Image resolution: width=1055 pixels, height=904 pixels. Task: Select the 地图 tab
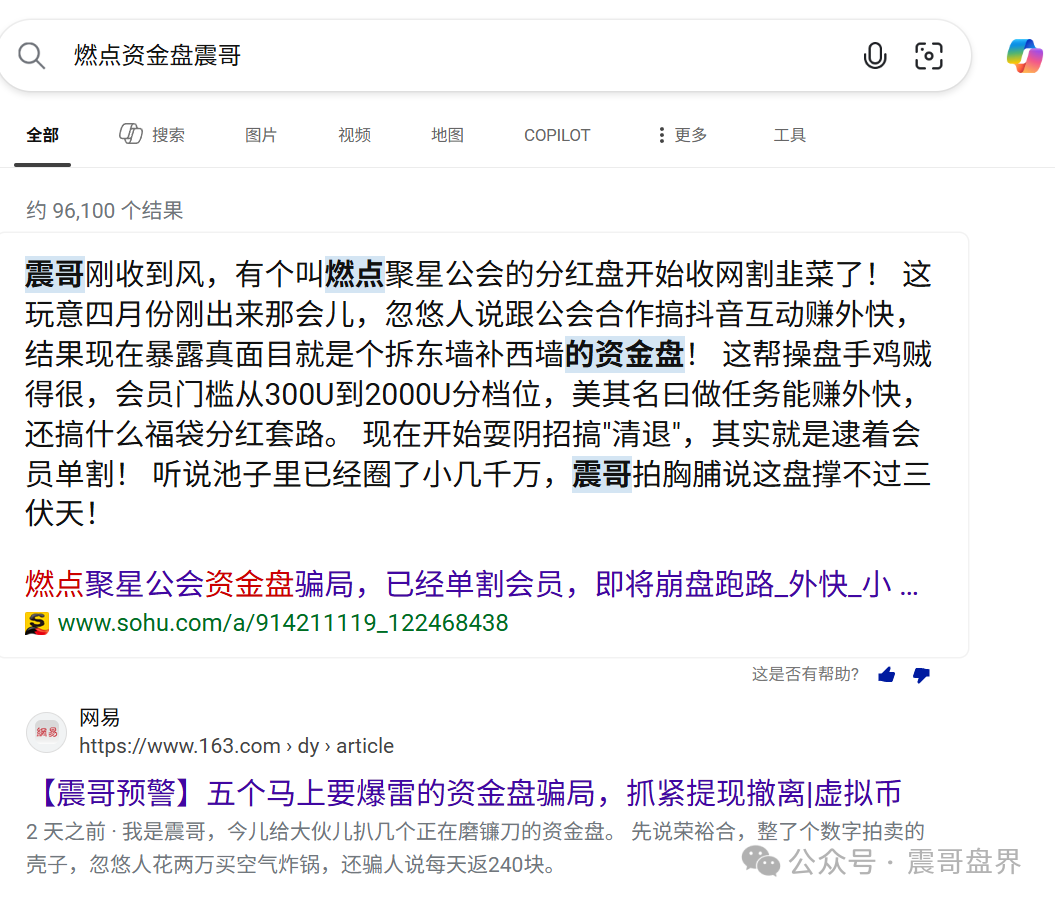coord(447,135)
